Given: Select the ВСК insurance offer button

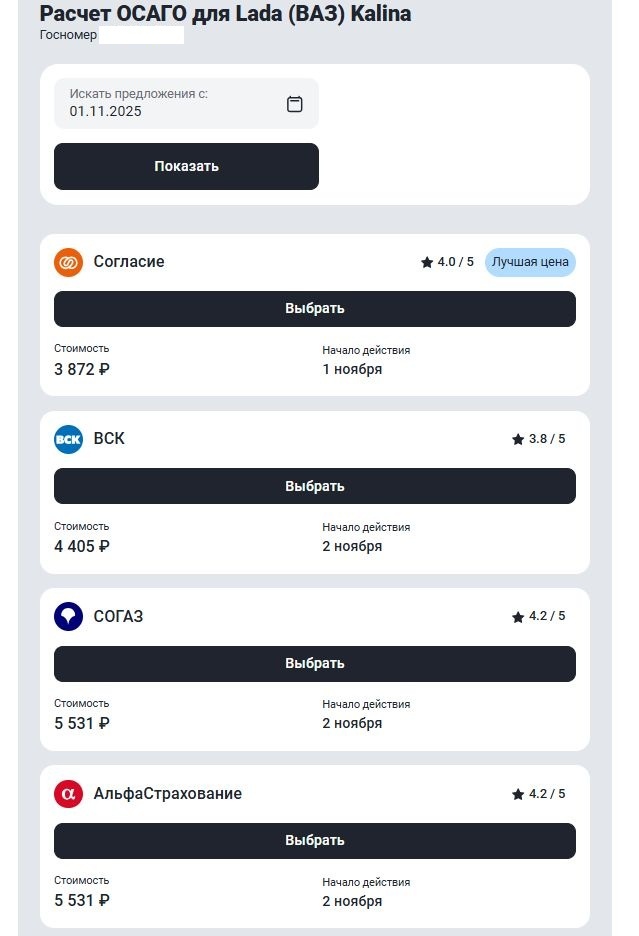Looking at the screenshot, I should (314, 486).
